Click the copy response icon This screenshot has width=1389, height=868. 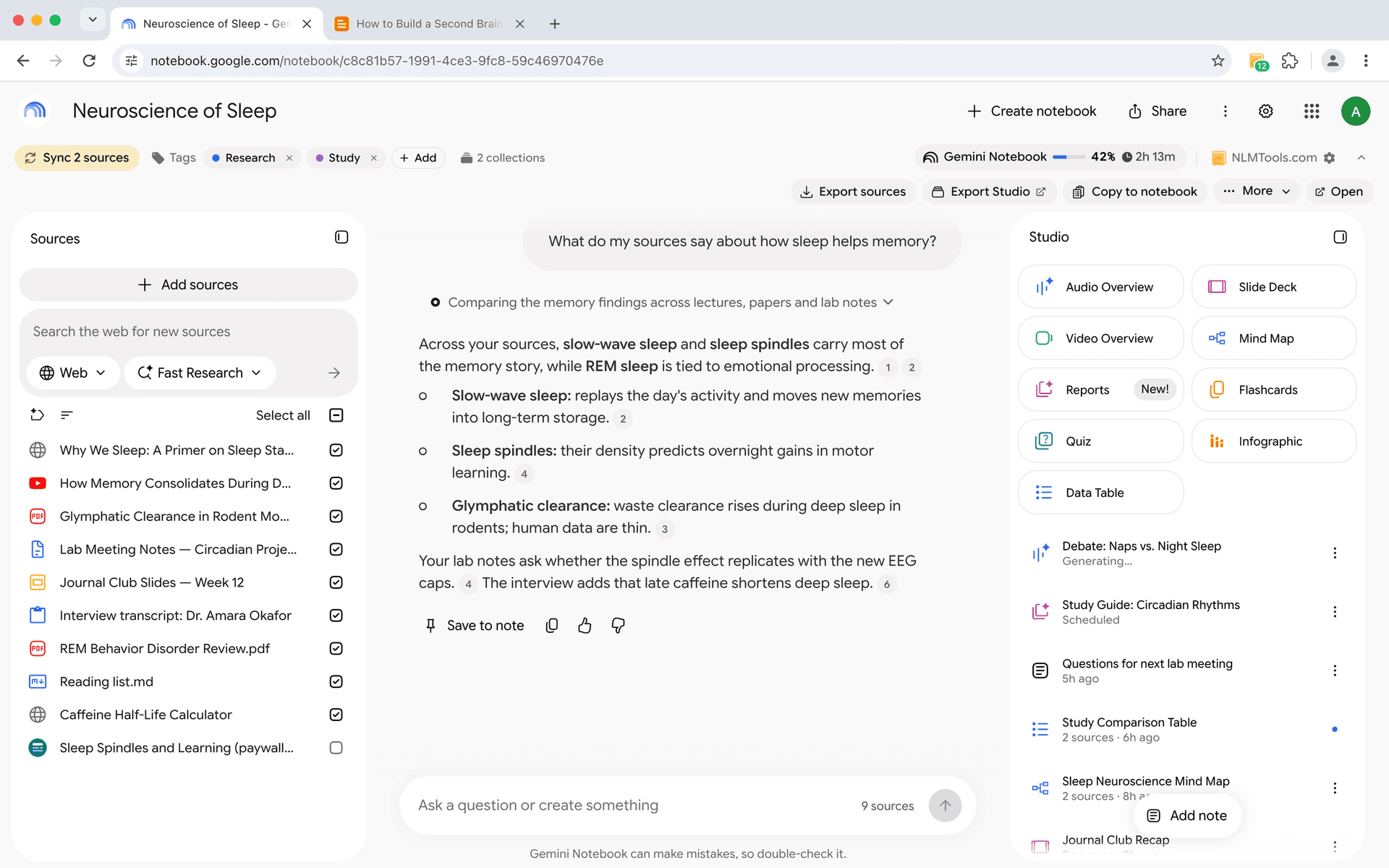(x=552, y=626)
